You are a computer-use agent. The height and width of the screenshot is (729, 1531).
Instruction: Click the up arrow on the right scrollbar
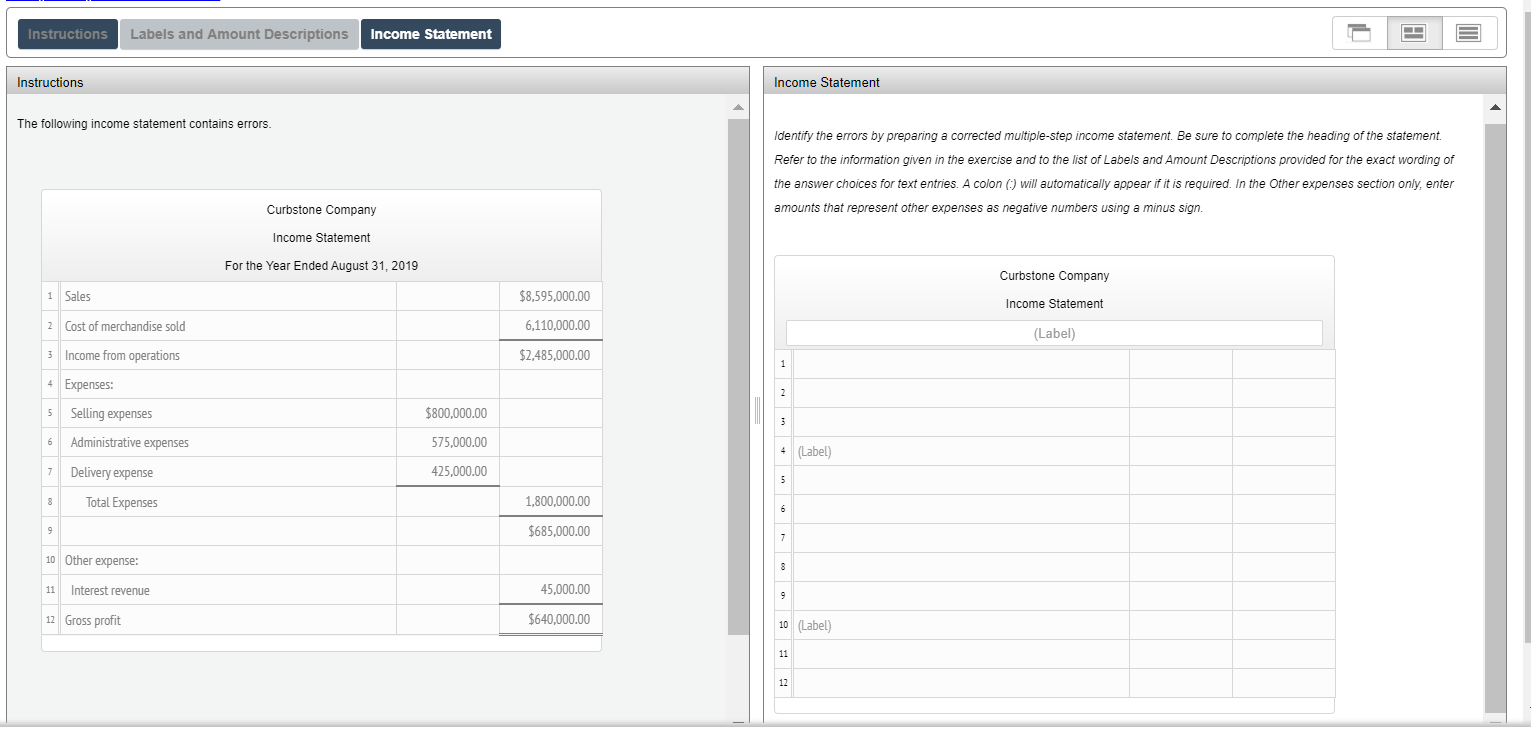pyautogui.click(x=1495, y=107)
